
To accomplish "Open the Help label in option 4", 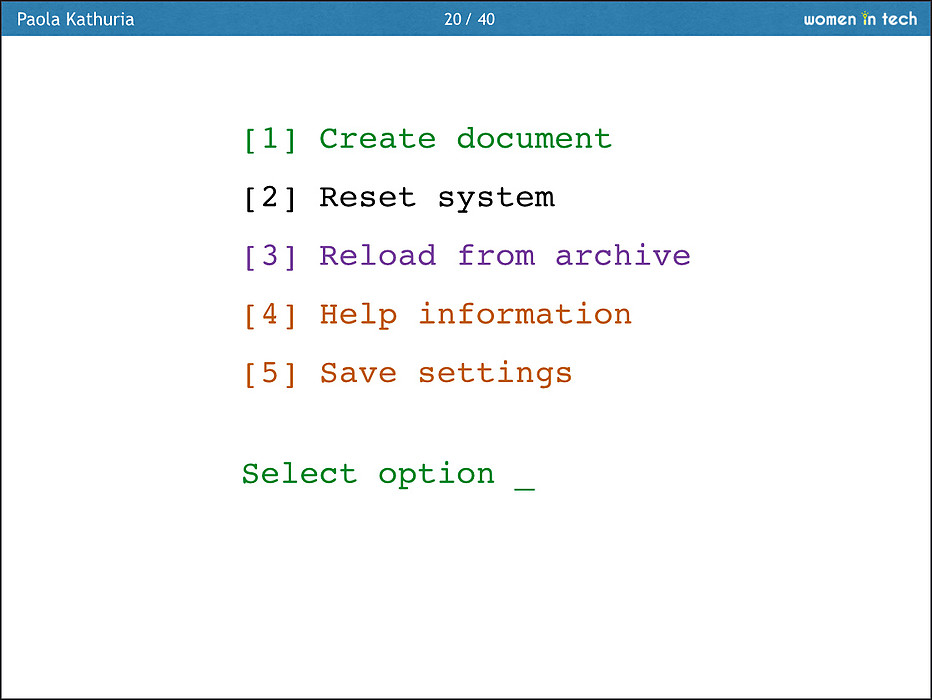I will click(x=358, y=315).
